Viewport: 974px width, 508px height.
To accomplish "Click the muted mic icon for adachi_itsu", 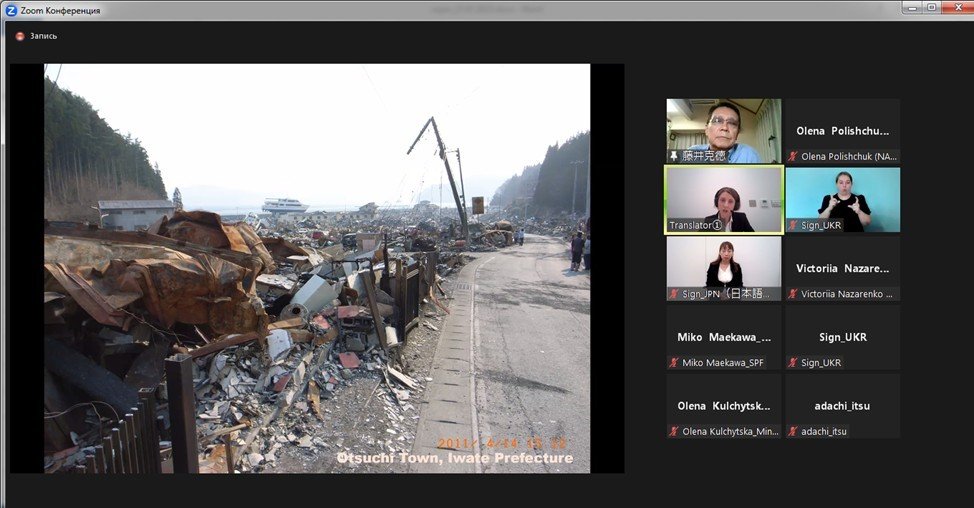I will pos(793,431).
